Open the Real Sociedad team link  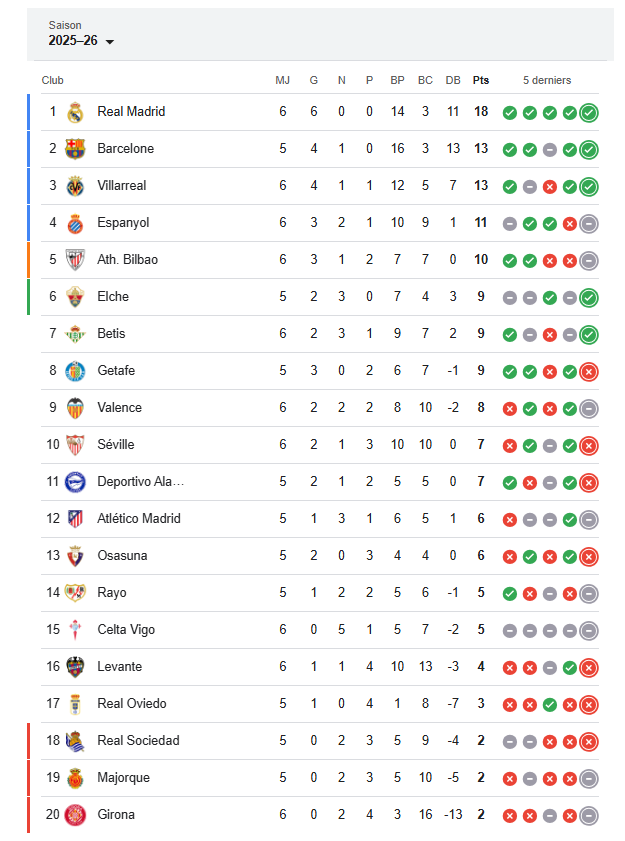tap(138, 741)
